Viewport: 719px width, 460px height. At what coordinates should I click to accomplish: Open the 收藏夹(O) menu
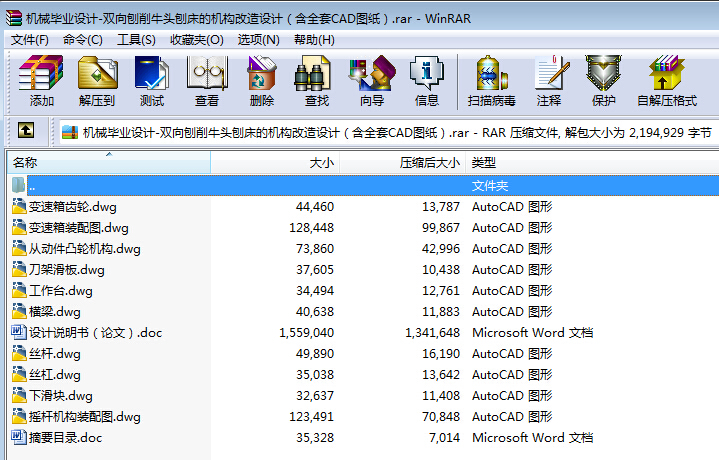pos(196,40)
